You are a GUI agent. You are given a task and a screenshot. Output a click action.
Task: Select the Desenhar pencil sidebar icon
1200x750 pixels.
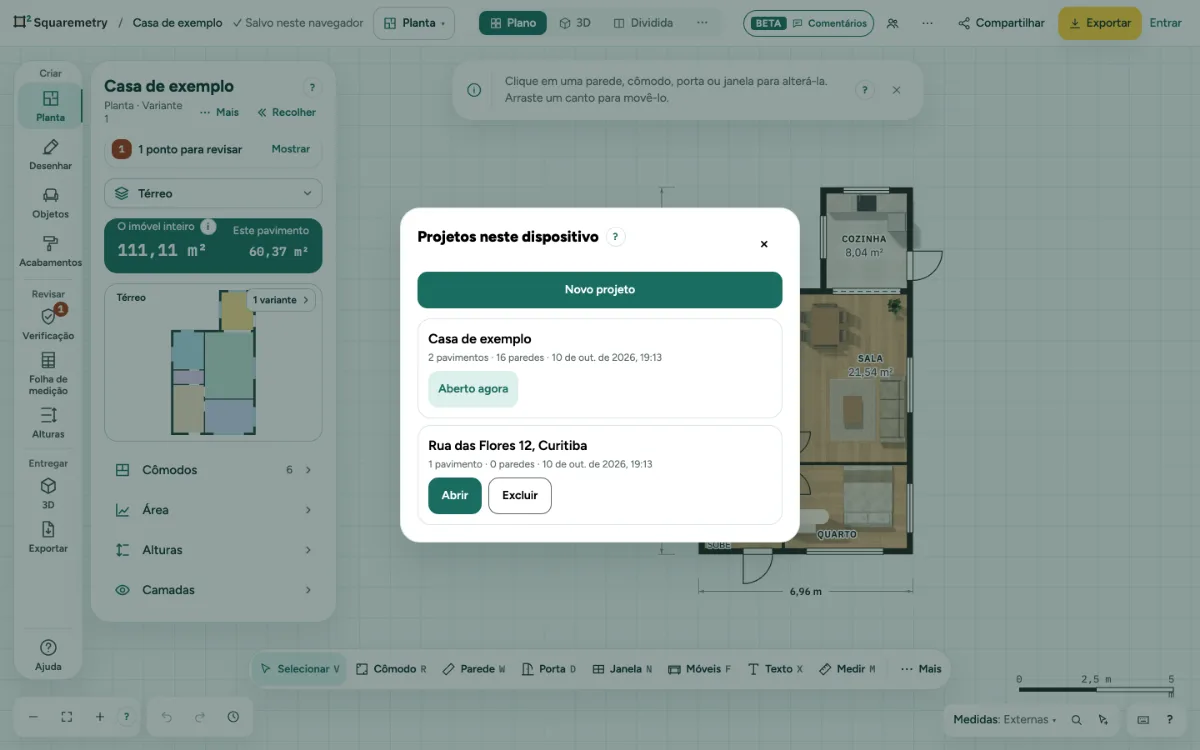pyautogui.click(x=50, y=155)
